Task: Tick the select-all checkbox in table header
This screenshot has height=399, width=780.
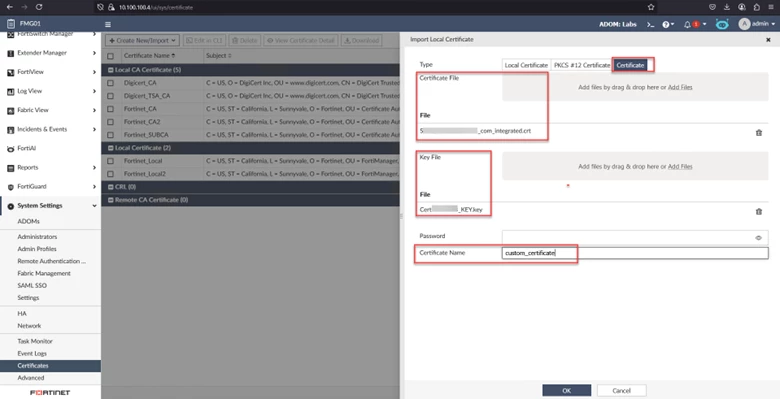Action: (110, 56)
